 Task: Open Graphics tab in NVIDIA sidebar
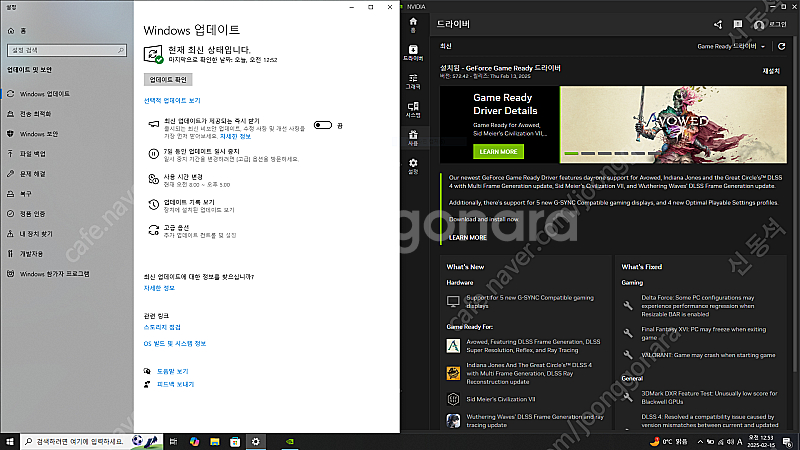click(x=413, y=81)
